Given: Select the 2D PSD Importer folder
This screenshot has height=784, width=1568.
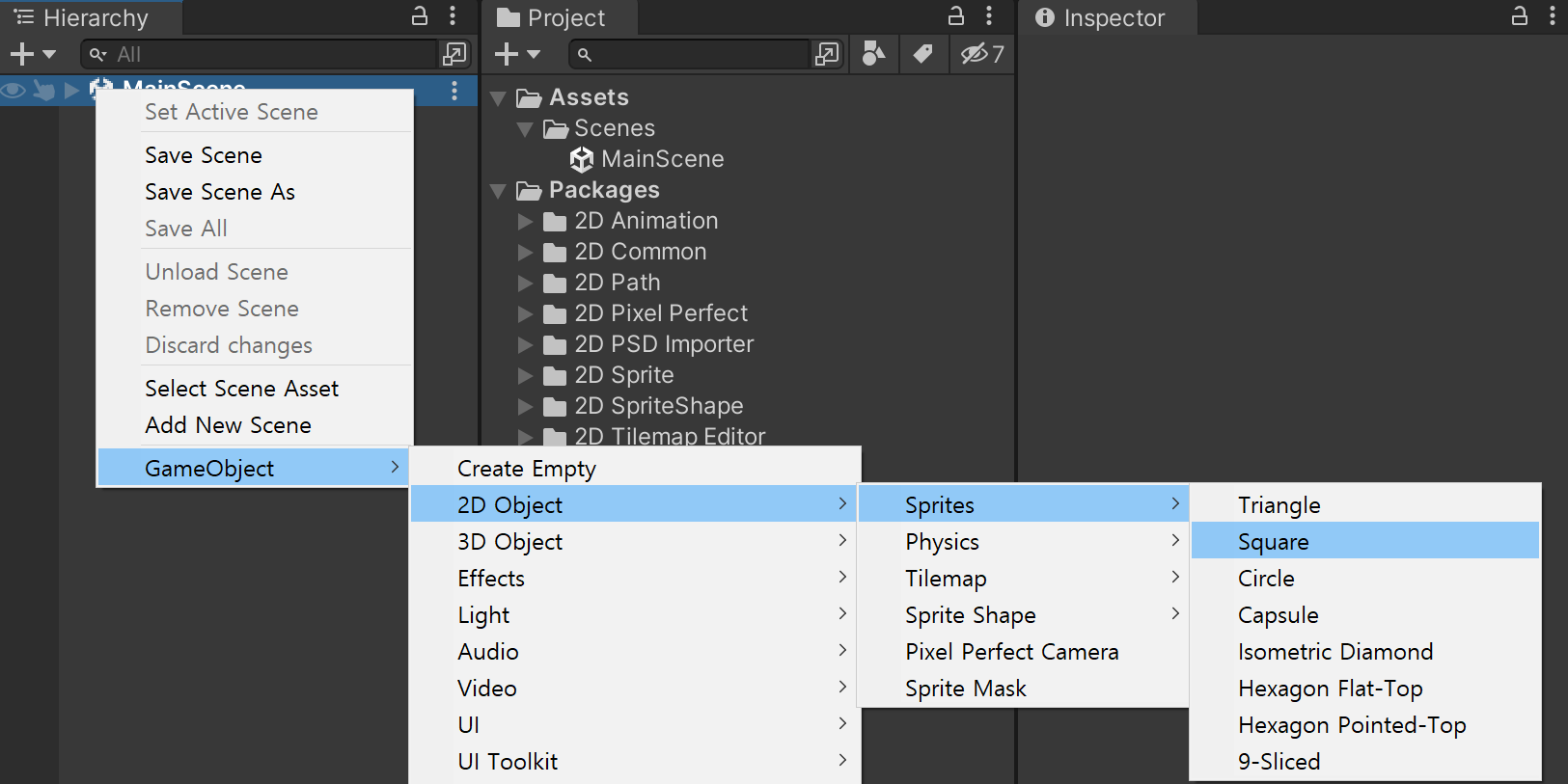Looking at the screenshot, I should 648,344.
